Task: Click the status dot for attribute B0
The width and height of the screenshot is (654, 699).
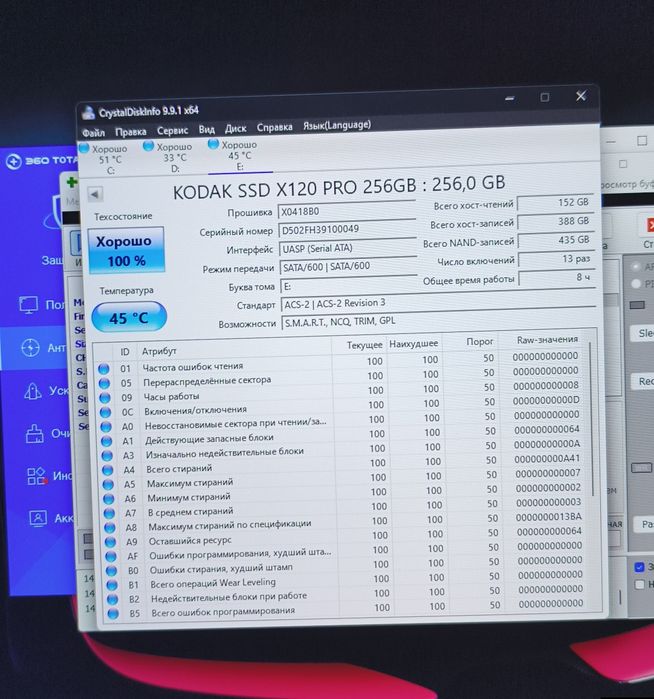Action: pyautogui.click(x=111, y=571)
